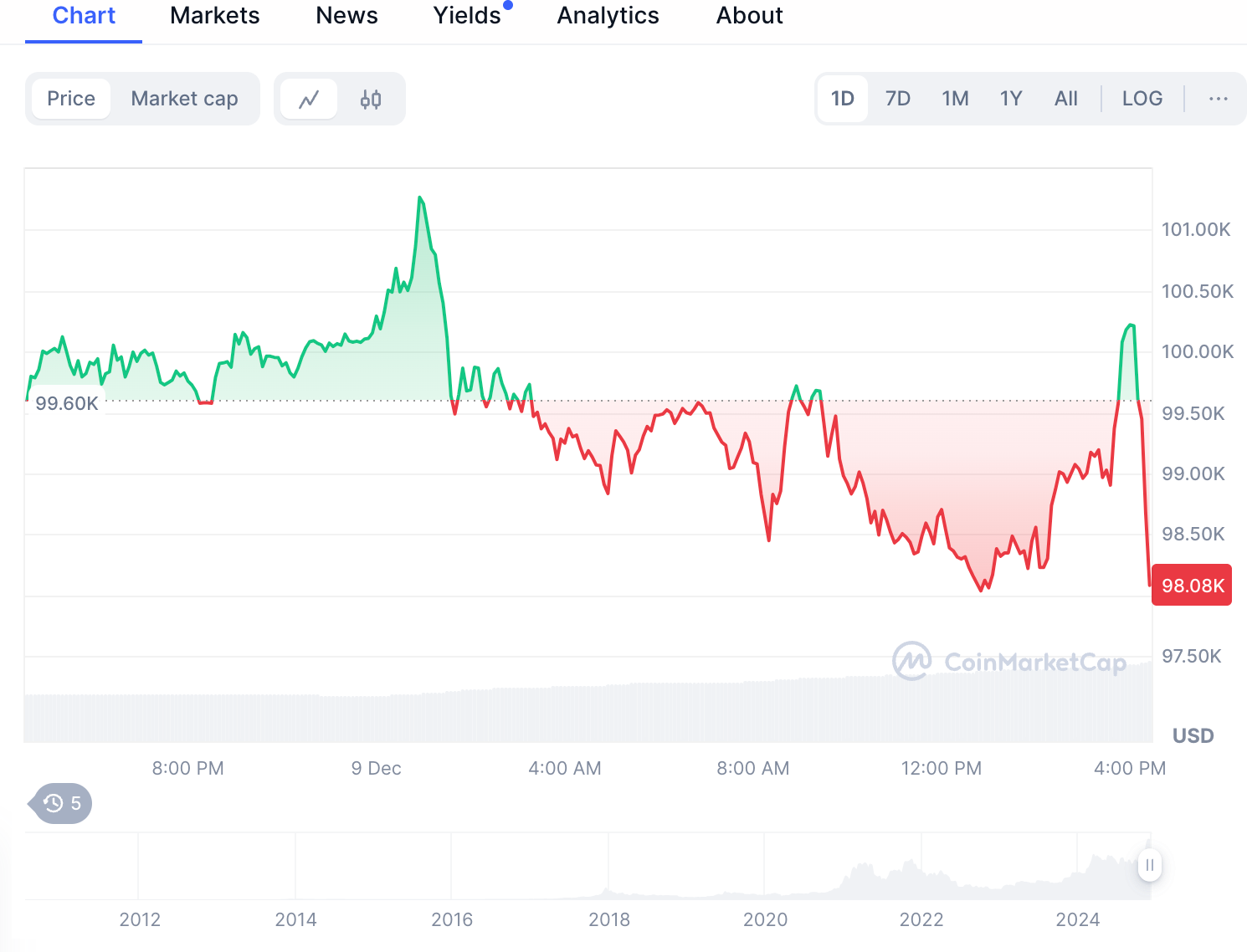The image size is (1247, 952).
Task: View the All-time price chart
Action: [1065, 99]
